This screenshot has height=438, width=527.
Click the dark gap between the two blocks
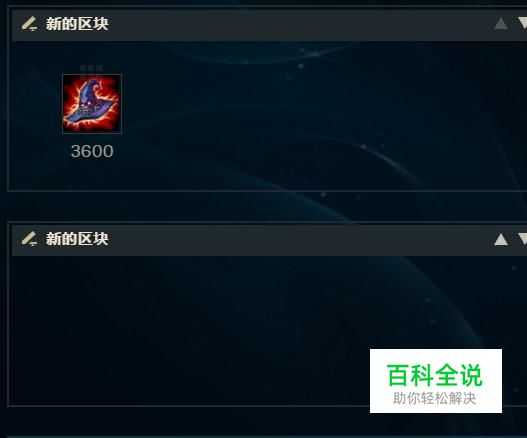click(x=264, y=206)
